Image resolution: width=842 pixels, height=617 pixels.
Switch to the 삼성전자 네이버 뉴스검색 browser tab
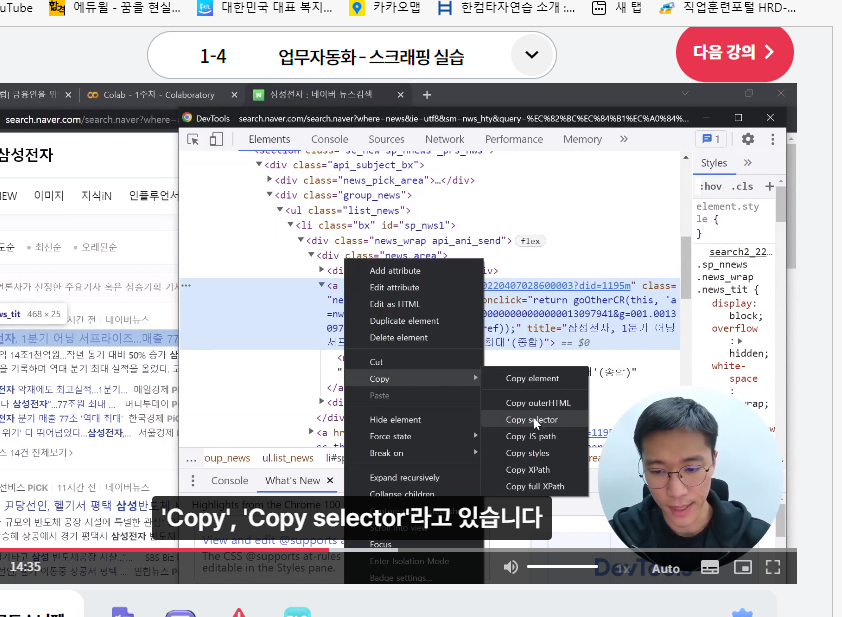321,95
